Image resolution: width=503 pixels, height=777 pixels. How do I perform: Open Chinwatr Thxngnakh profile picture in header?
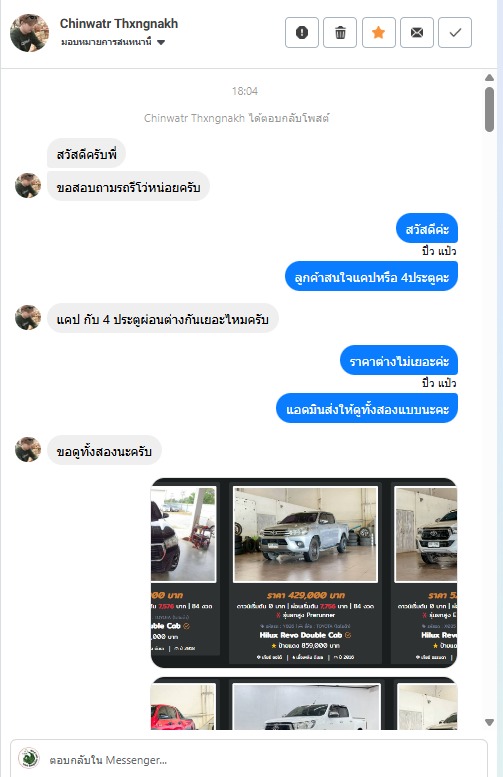pos(29,33)
